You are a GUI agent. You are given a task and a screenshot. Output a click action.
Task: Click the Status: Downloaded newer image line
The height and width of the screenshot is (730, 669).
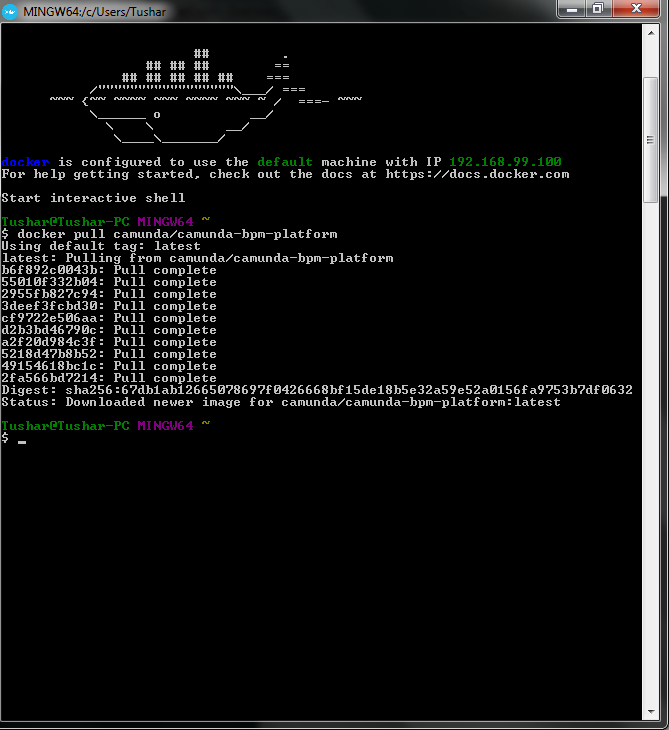[281, 402]
